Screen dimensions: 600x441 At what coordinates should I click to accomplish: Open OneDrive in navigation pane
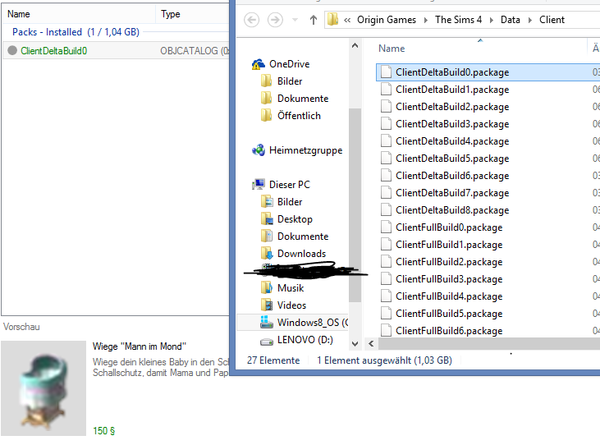[x=289, y=64]
